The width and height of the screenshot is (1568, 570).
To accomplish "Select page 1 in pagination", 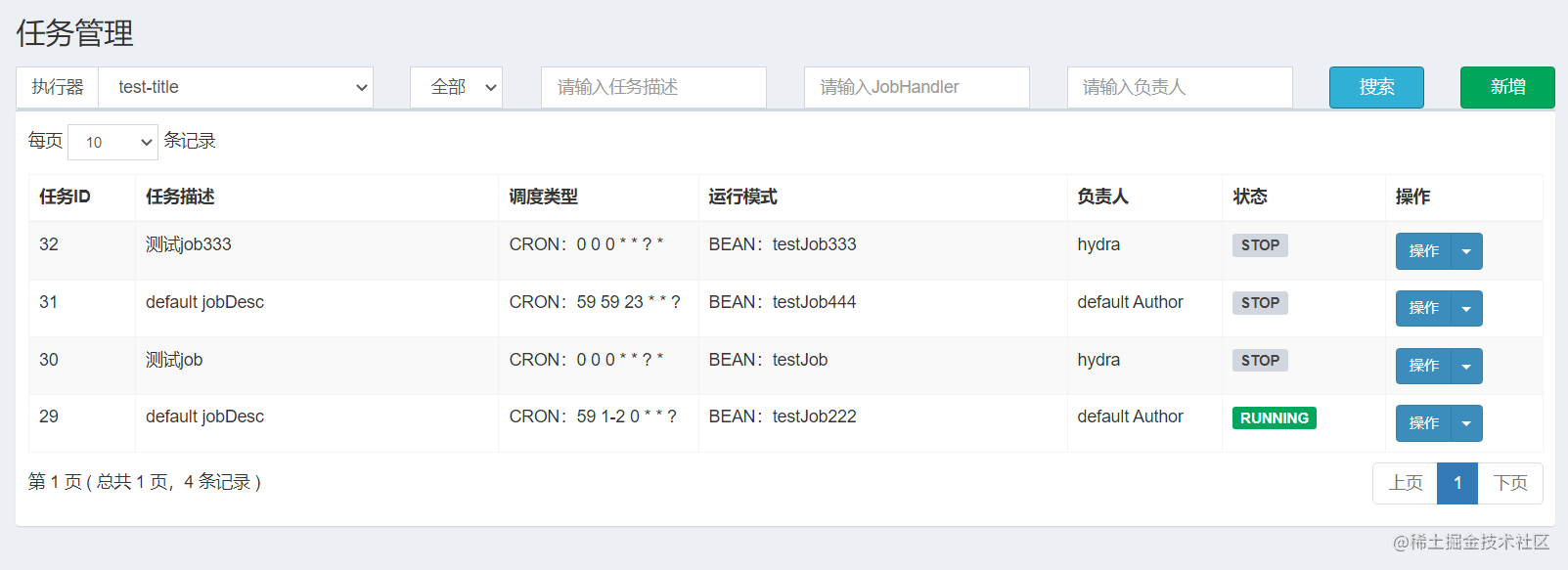I will (x=1457, y=483).
